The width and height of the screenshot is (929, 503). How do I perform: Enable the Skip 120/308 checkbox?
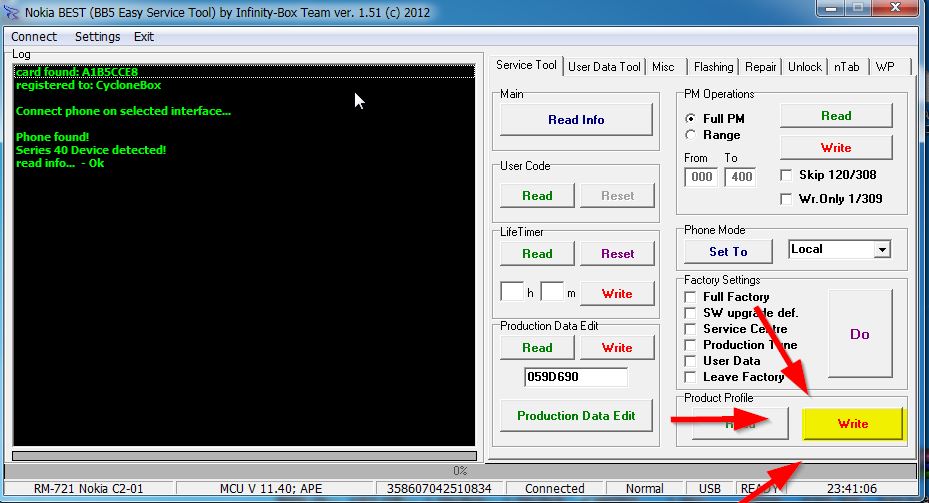point(786,175)
